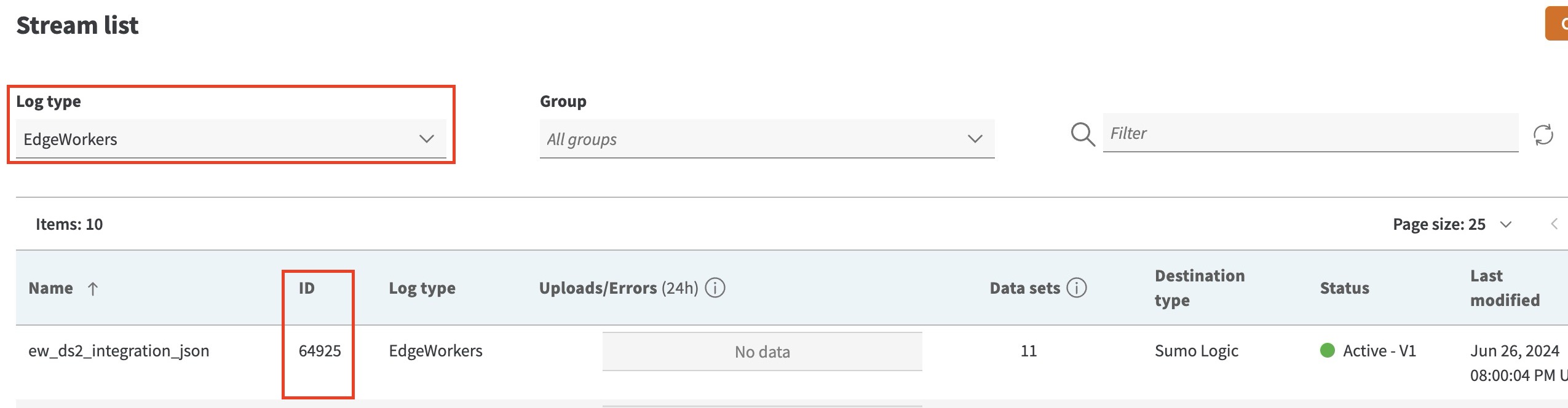Click the refresh stream list icon
This screenshot has width=1568, height=408.
pos(1543,135)
